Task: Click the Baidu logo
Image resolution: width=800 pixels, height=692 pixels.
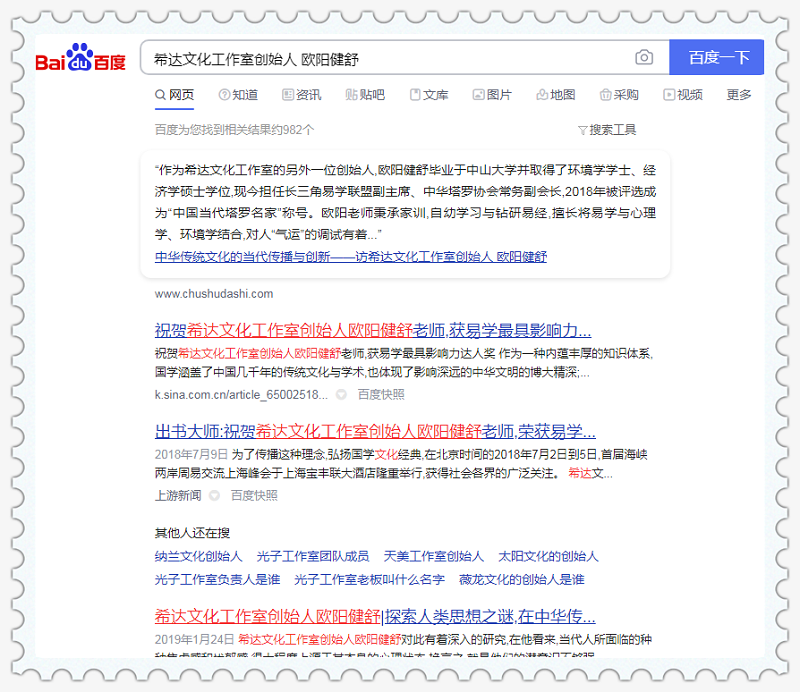Action: tap(81, 59)
